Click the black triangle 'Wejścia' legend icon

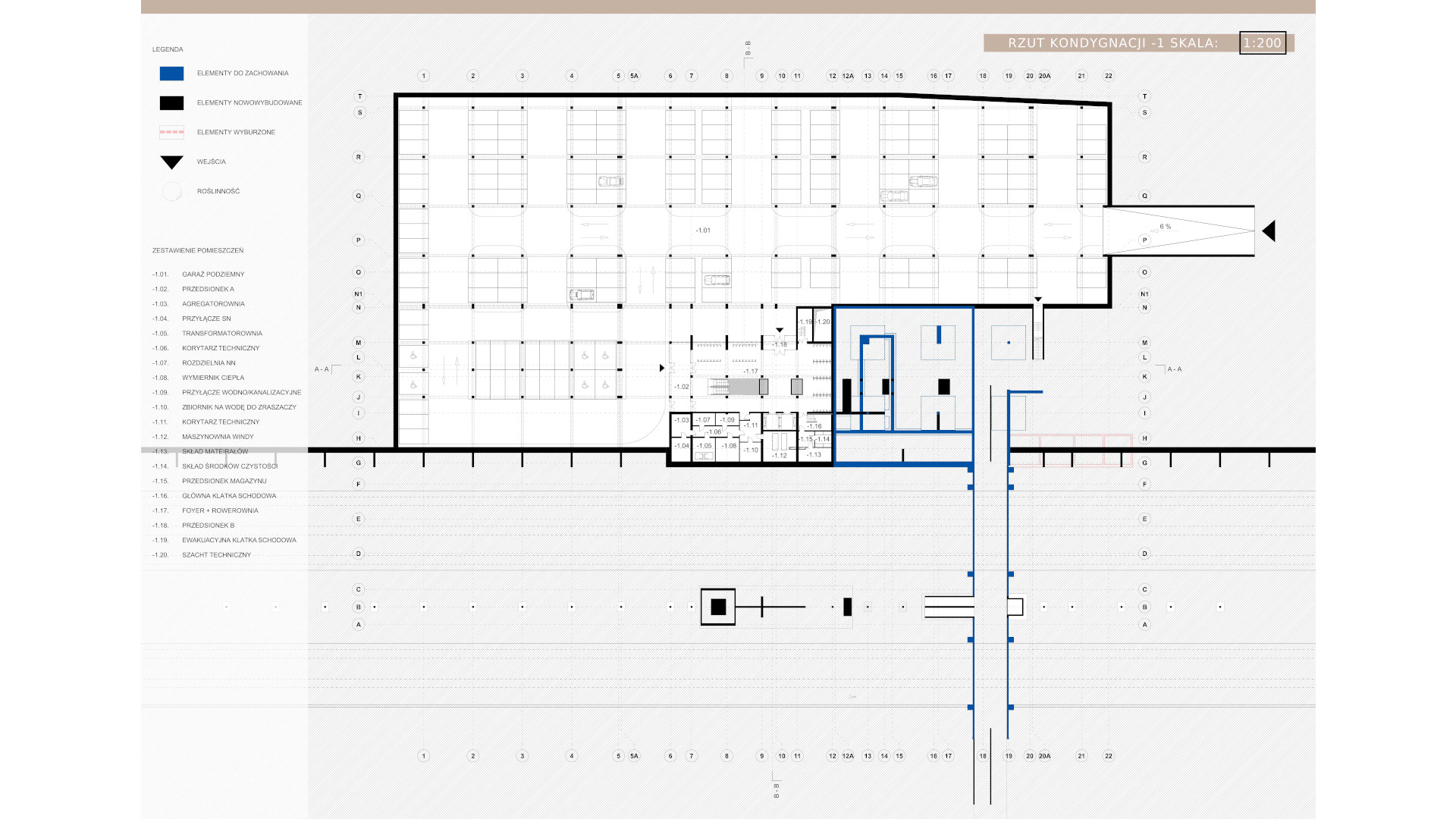pyautogui.click(x=171, y=162)
